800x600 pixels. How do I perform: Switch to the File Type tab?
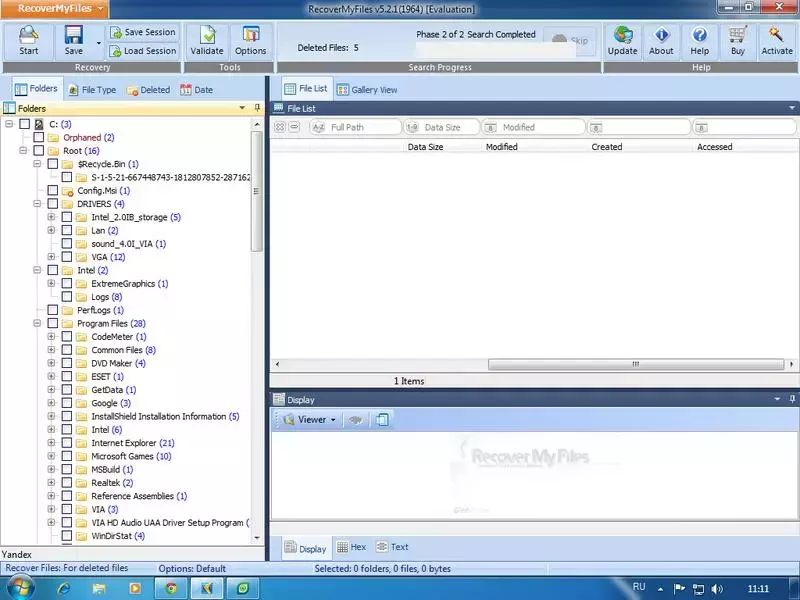point(92,90)
